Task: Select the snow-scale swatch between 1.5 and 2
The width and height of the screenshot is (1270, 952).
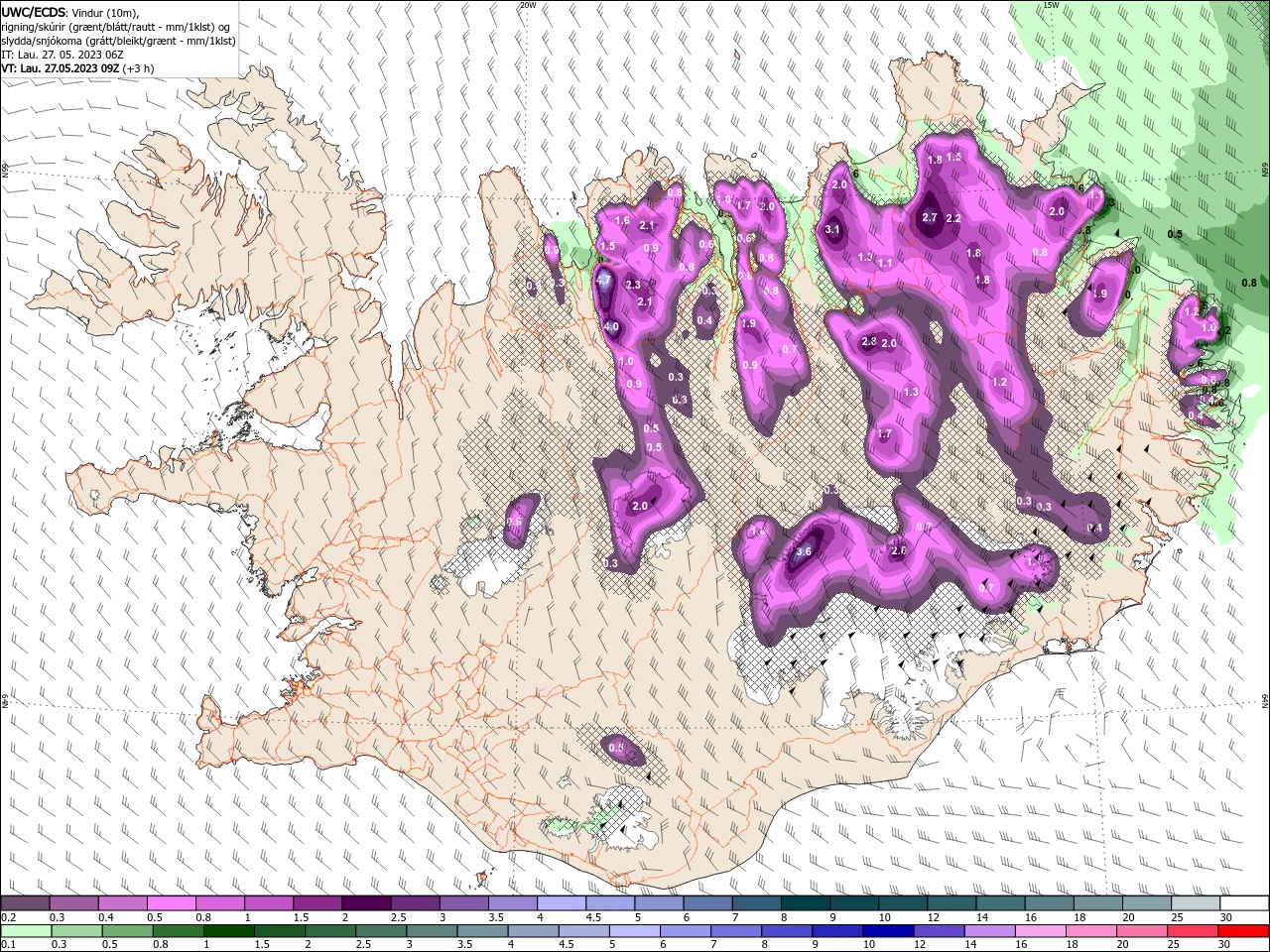Action: tap(317, 903)
